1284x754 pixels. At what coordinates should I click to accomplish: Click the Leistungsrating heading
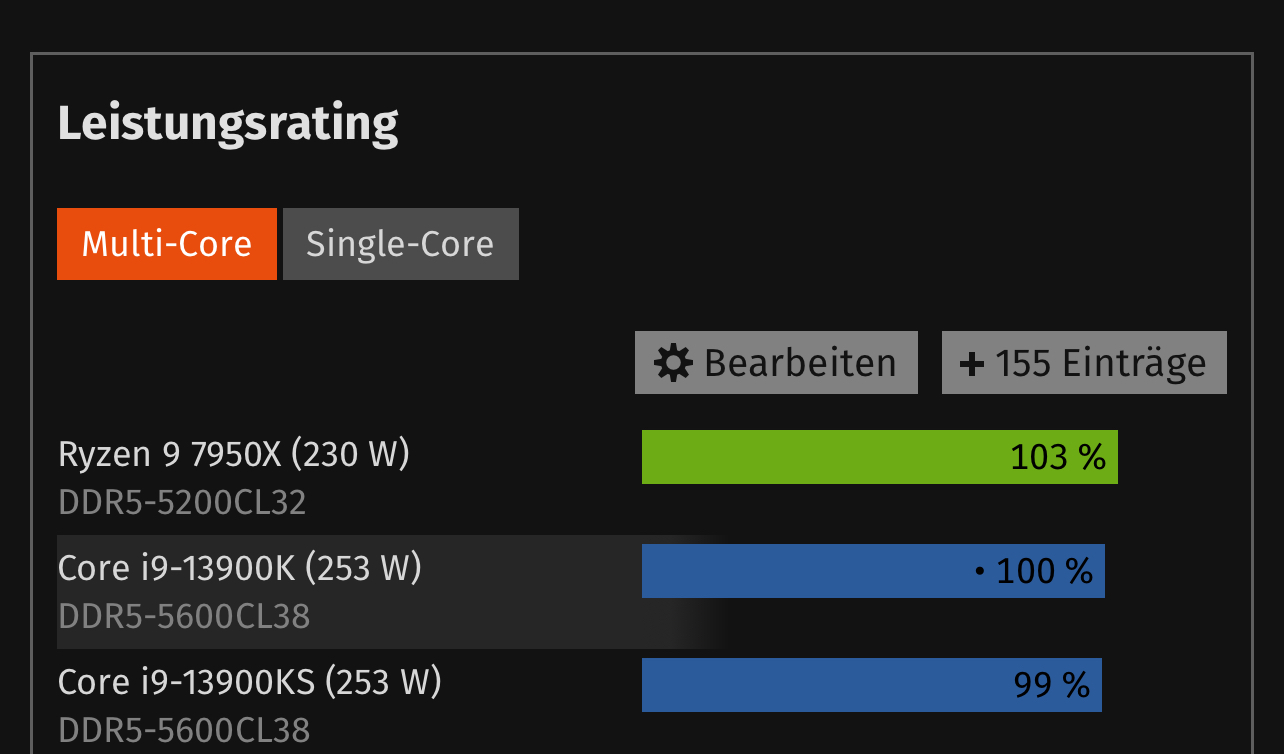point(228,124)
